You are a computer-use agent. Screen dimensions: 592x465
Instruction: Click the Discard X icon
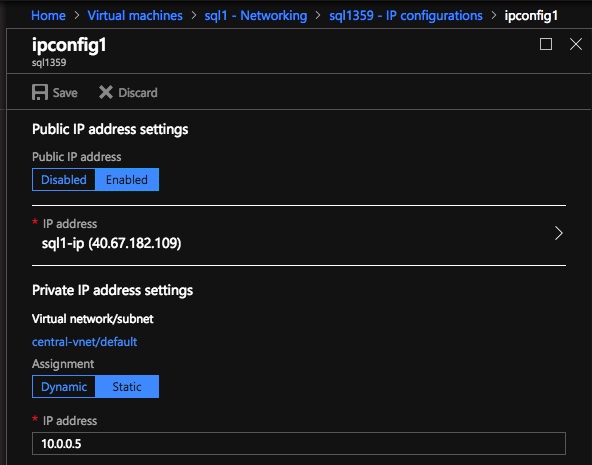pos(106,92)
